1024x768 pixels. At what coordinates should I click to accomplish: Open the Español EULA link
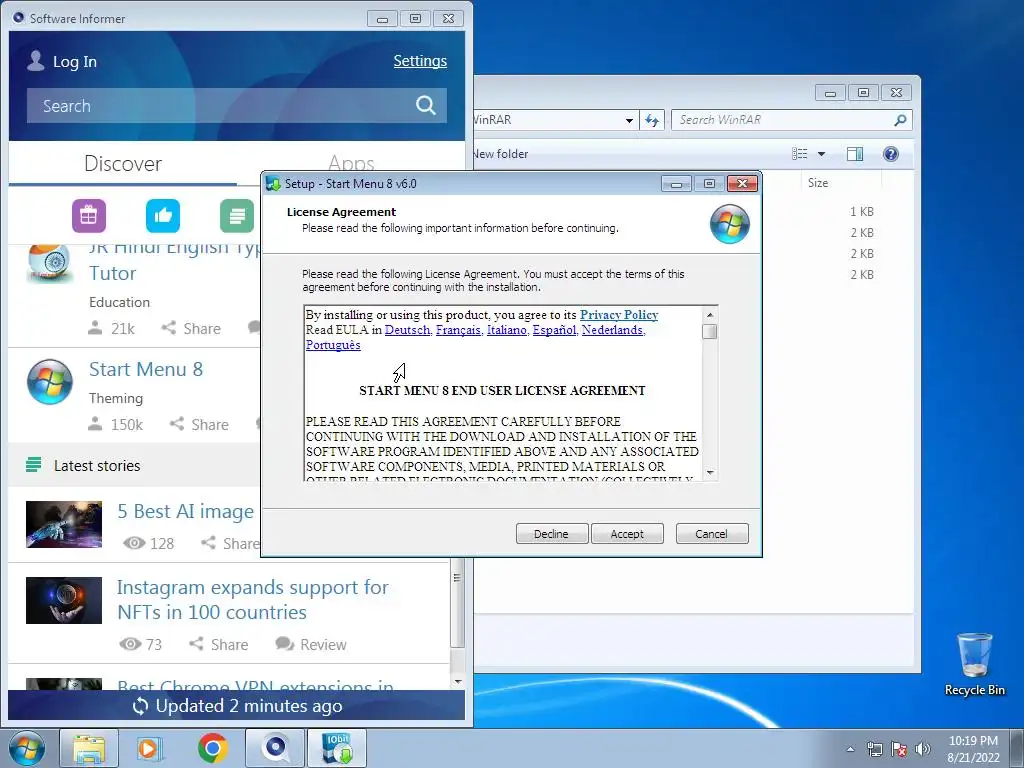[554, 330]
